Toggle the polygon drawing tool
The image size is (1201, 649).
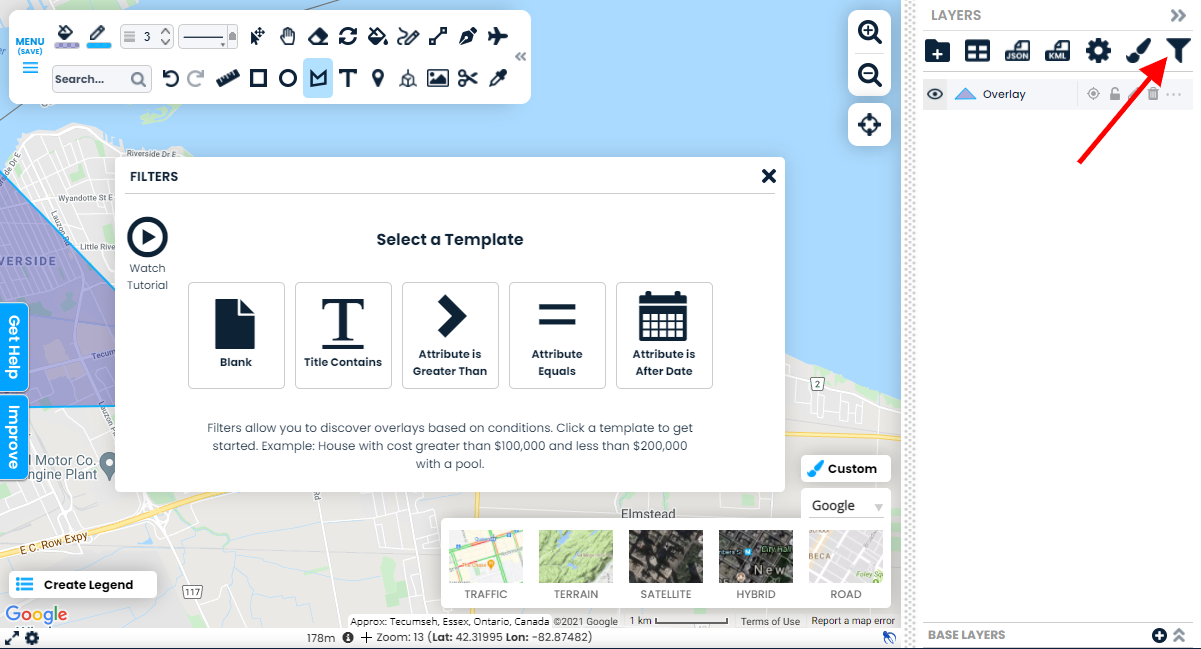click(318, 78)
